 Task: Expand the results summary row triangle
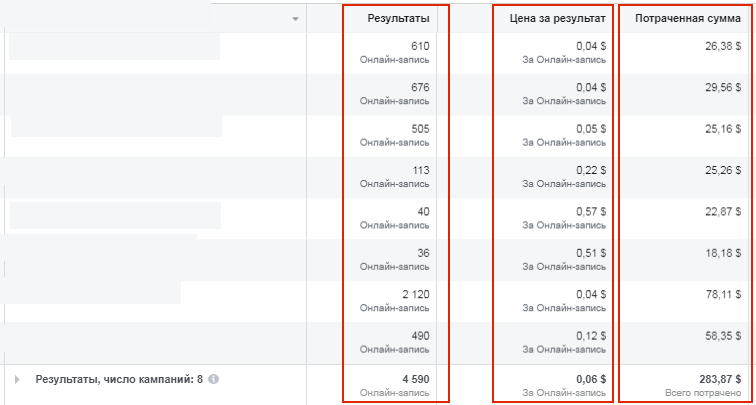point(17,379)
